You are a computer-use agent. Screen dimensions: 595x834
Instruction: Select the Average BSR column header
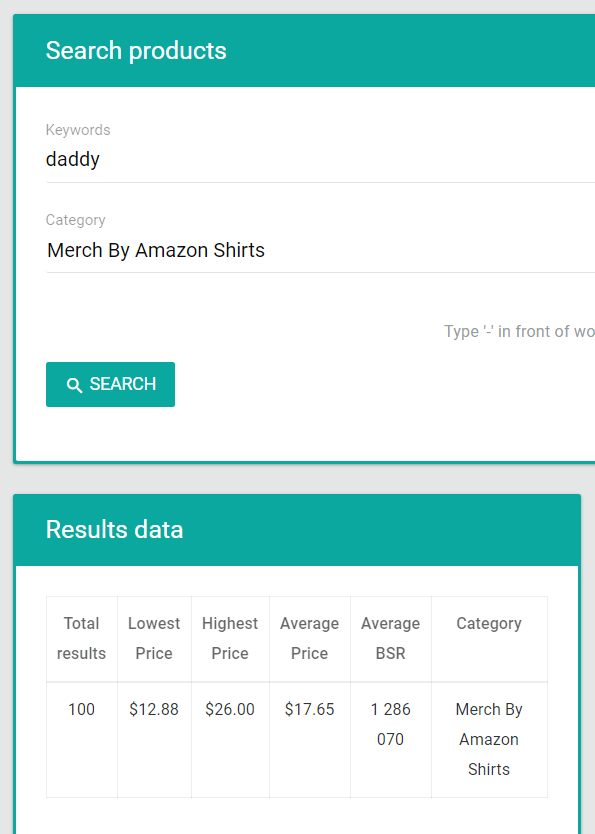390,638
